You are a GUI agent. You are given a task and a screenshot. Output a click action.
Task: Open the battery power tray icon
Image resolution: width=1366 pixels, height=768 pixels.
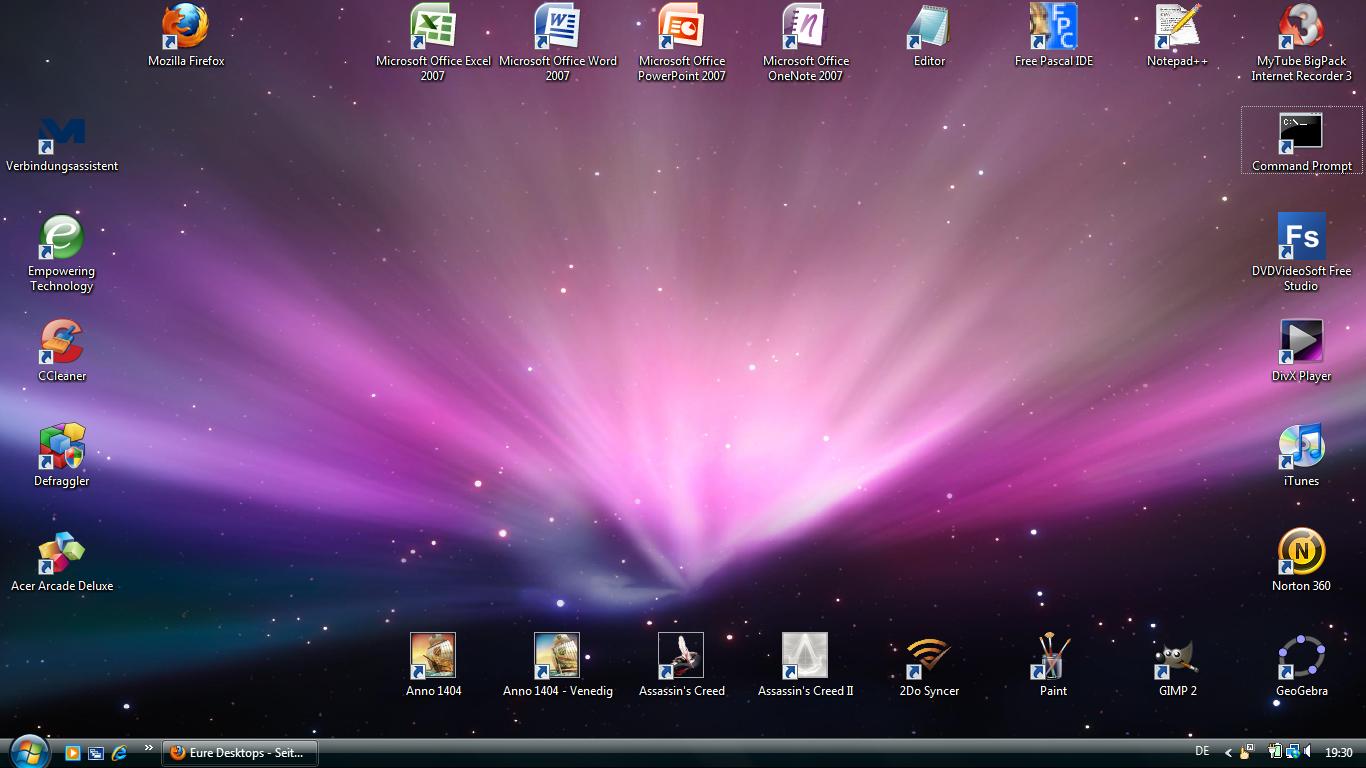[1275, 752]
